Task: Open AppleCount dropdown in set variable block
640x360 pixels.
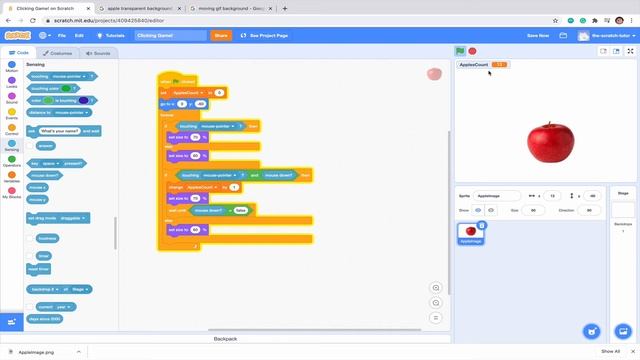Action: coord(188,93)
